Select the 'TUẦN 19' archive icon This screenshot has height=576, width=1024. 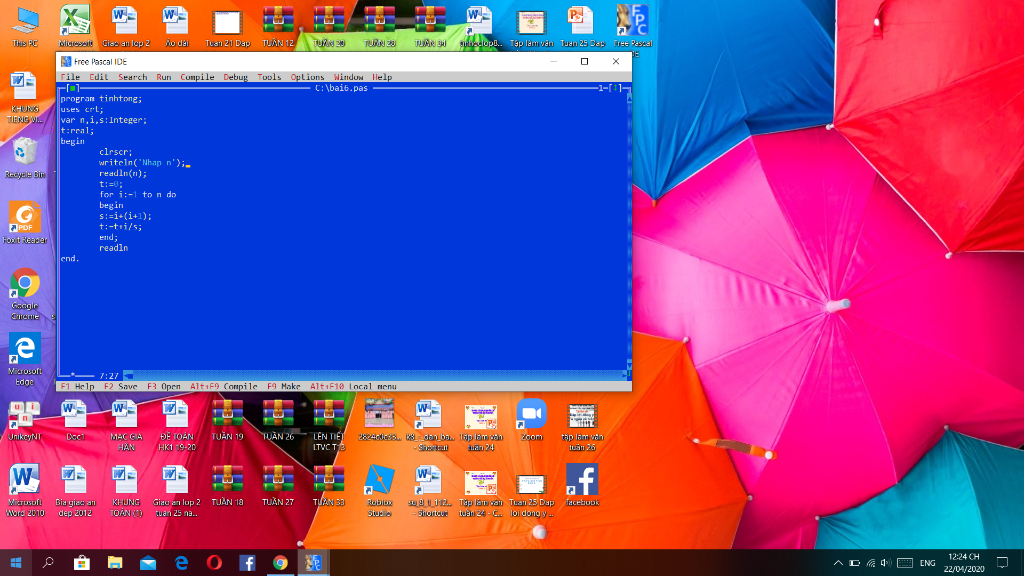(227, 420)
